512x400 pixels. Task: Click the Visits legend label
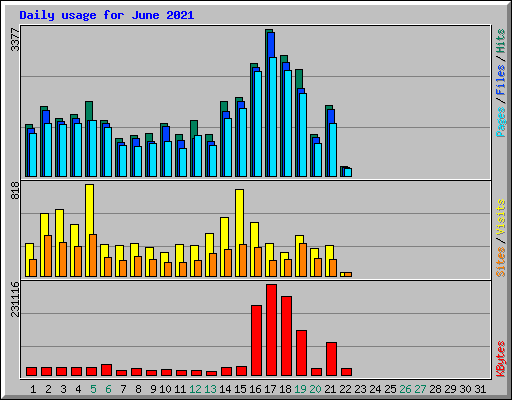pos(500,217)
